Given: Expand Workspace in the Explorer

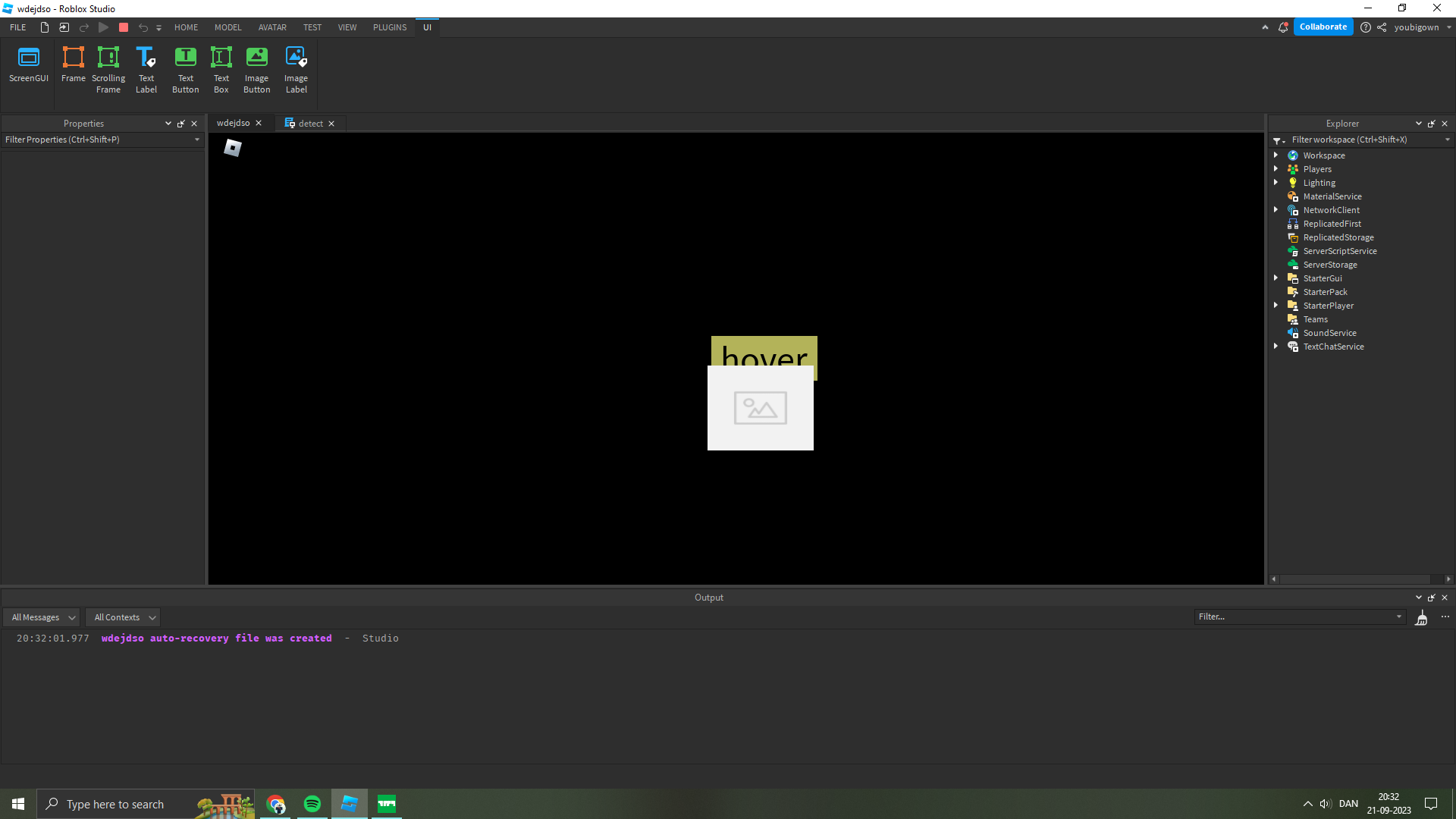Looking at the screenshot, I should click(x=1277, y=155).
